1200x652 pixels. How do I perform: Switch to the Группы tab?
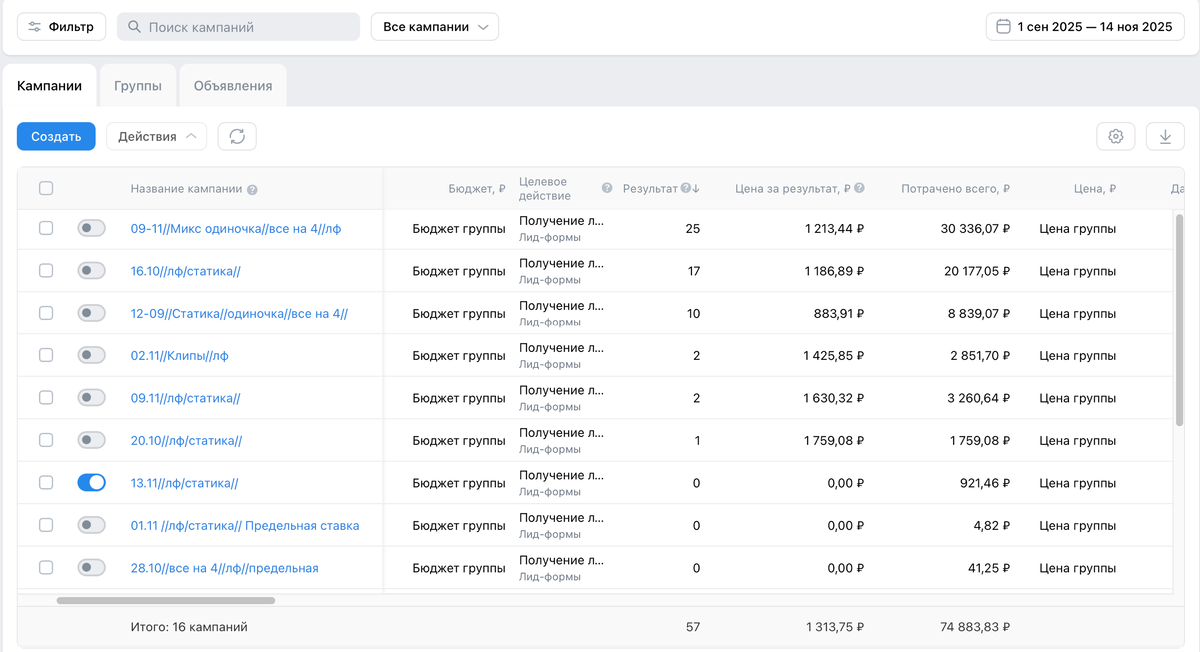click(x=138, y=86)
